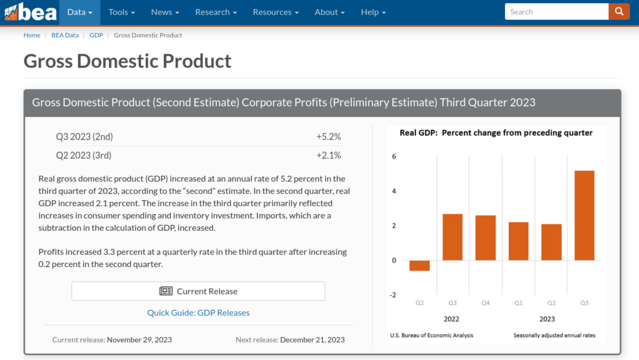Open Quick Guide: GDP Releases link
Image resolution: width=639 pixels, height=360 pixels.
tap(198, 313)
